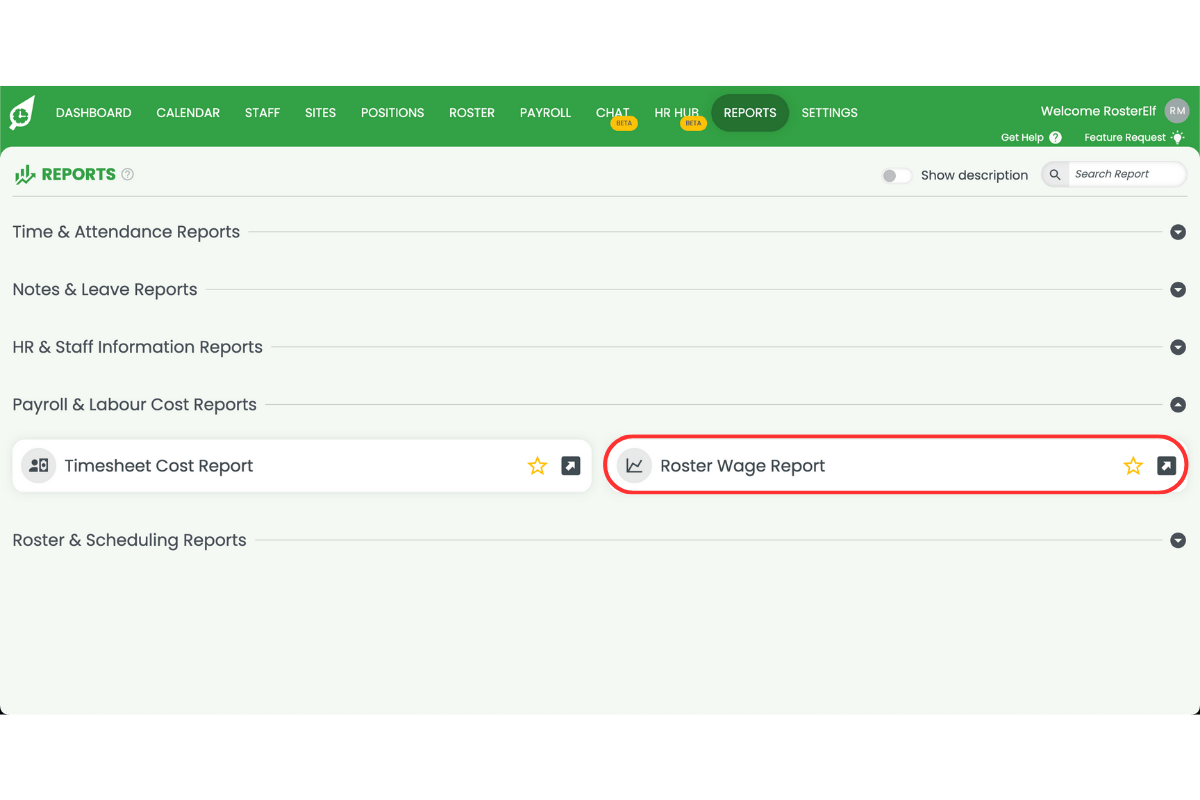Screen dimensions: 1200x800
Task: Open the CHAT beta feature
Action: pyautogui.click(x=612, y=112)
